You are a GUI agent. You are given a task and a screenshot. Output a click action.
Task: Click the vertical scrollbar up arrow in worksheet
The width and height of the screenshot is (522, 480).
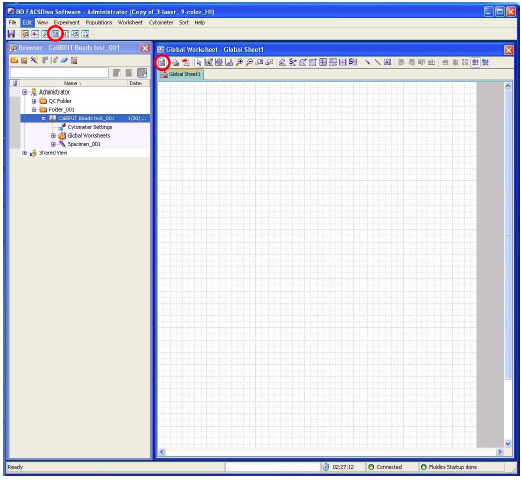[508, 86]
